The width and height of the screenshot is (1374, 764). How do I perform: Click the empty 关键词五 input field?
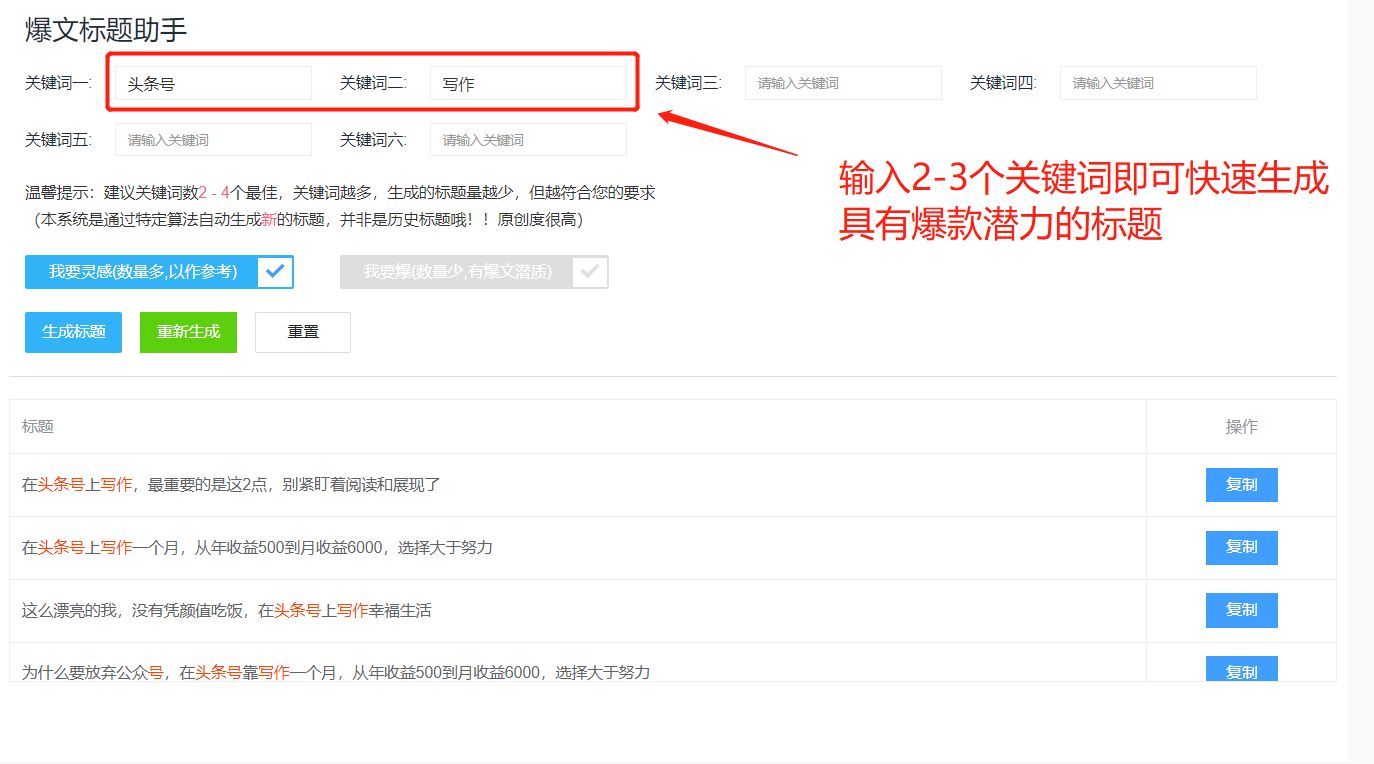pyautogui.click(x=212, y=139)
